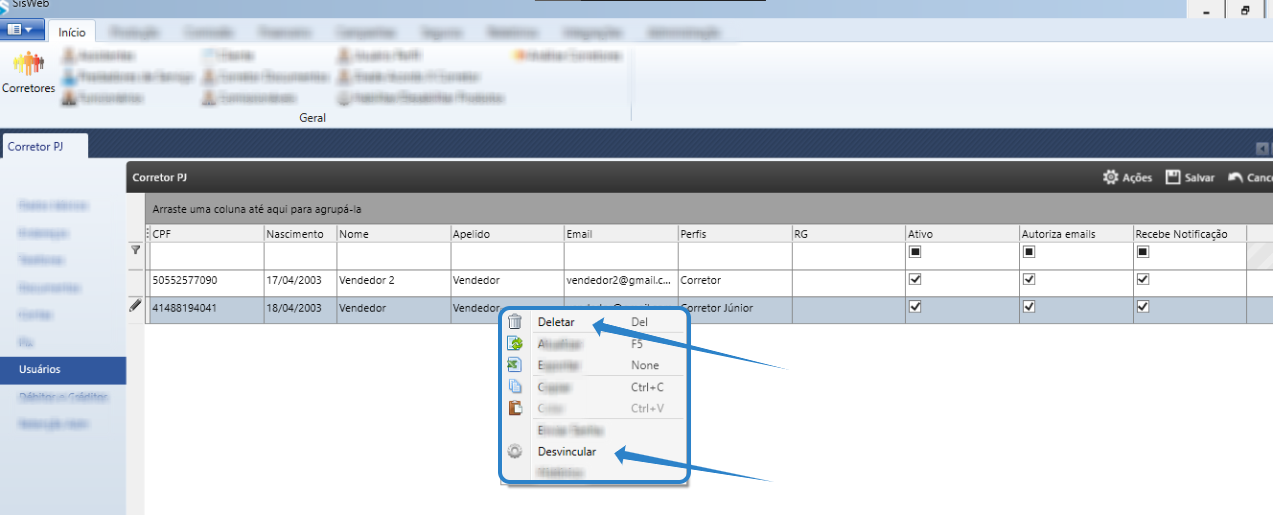Click the RG column header

tap(849, 234)
